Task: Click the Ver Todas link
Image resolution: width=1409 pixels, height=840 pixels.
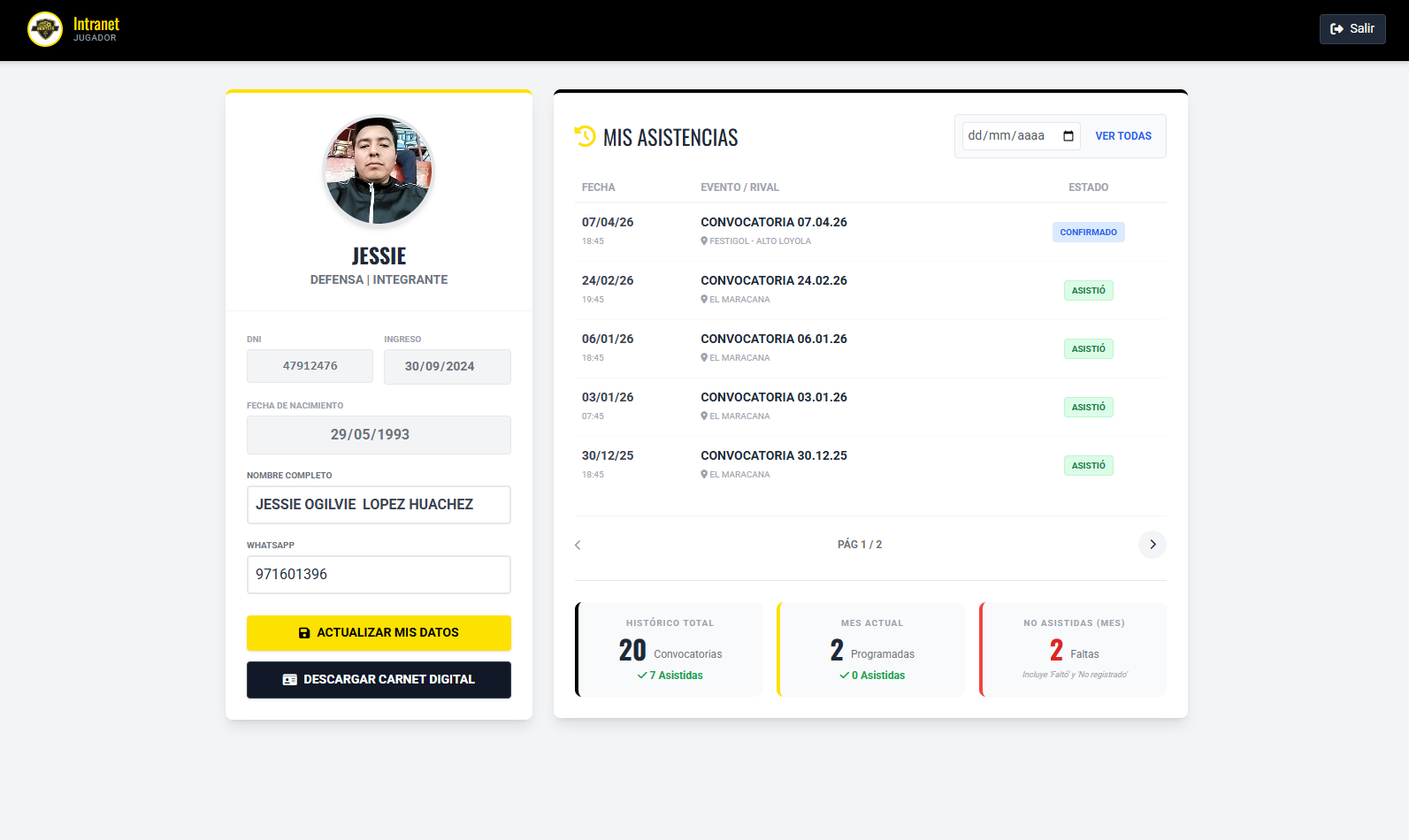Action: [x=1122, y=136]
